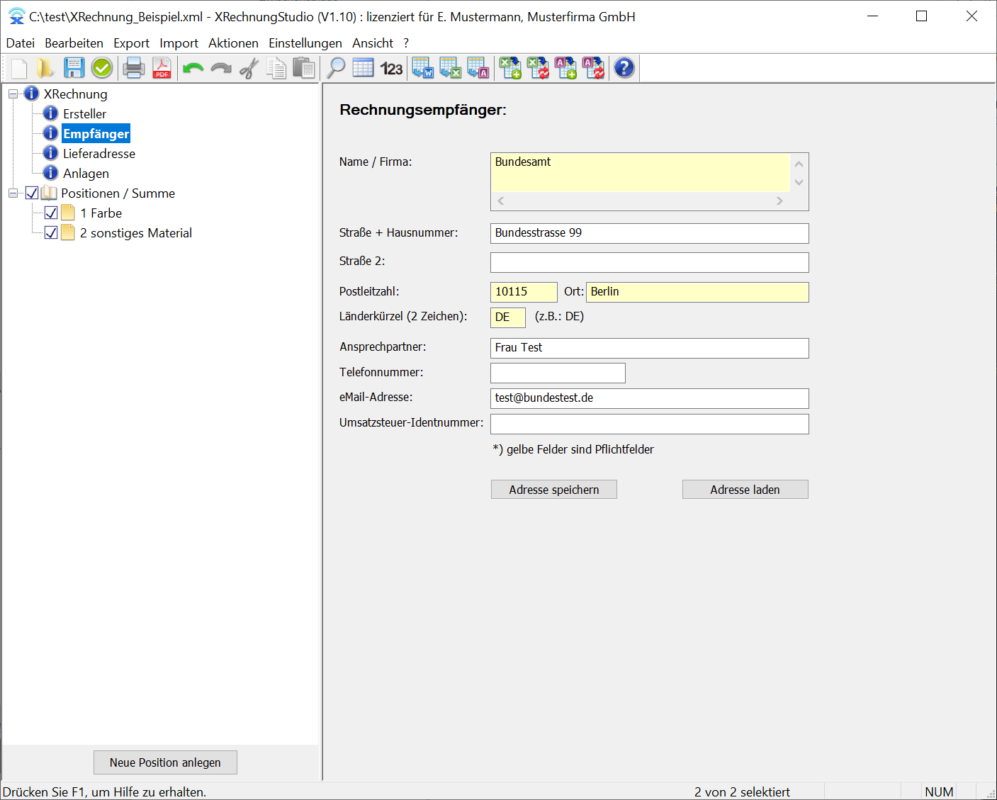Image resolution: width=997 pixels, height=800 pixels.
Task: Click the eMail-Adresse field
Action: point(649,398)
